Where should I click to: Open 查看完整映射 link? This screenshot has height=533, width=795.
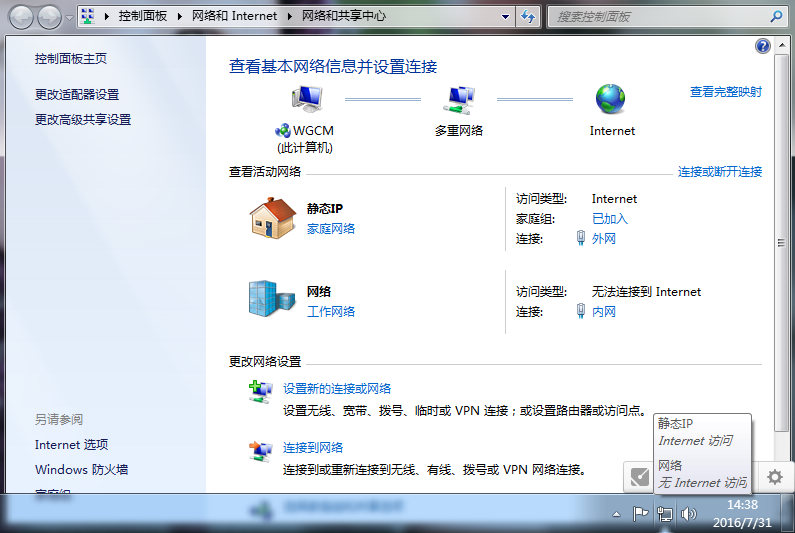[726, 92]
